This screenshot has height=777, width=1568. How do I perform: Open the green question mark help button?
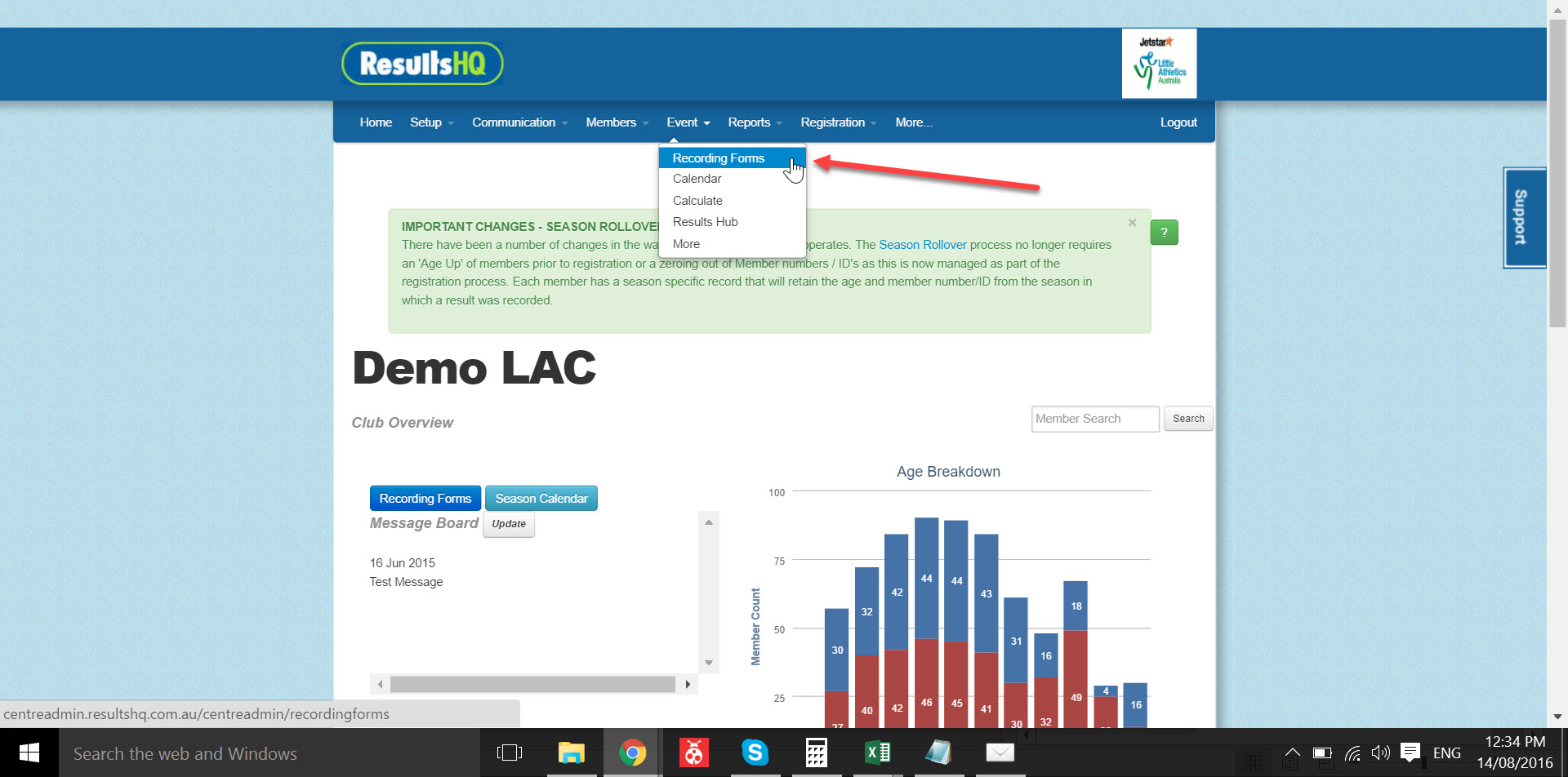pyautogui.click(x=1164, y=233)
